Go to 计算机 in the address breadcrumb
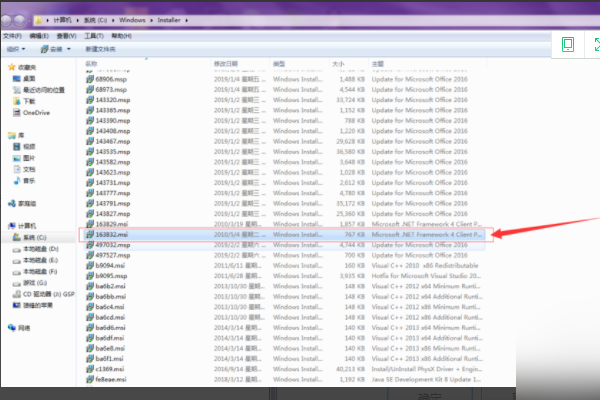Image resolution: width=600 pixels, height=400 pixels. click(62, 20)
